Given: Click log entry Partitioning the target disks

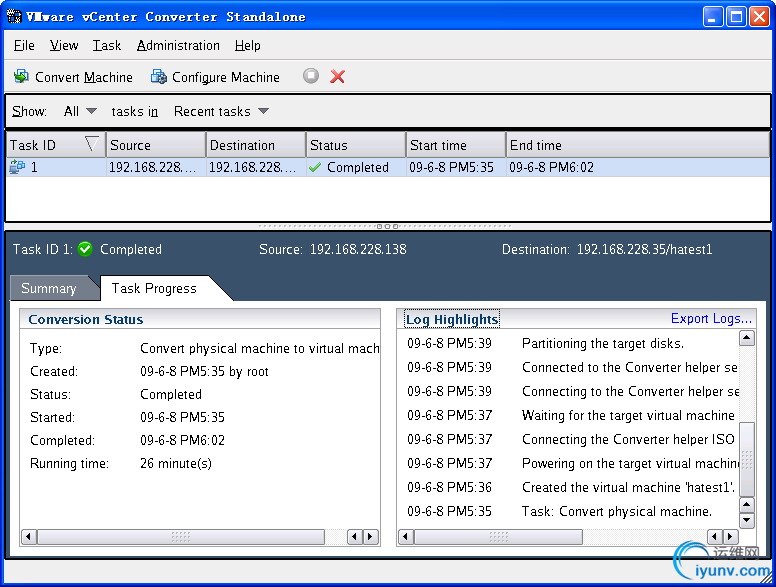Looking at the screenshot, I should tap(603, 343).
